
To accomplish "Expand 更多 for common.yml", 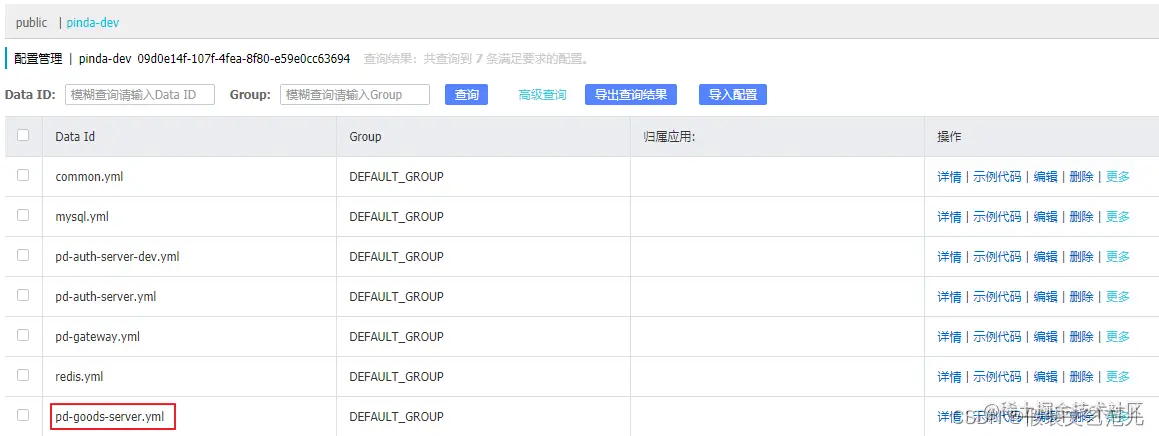I will 1118,177.
